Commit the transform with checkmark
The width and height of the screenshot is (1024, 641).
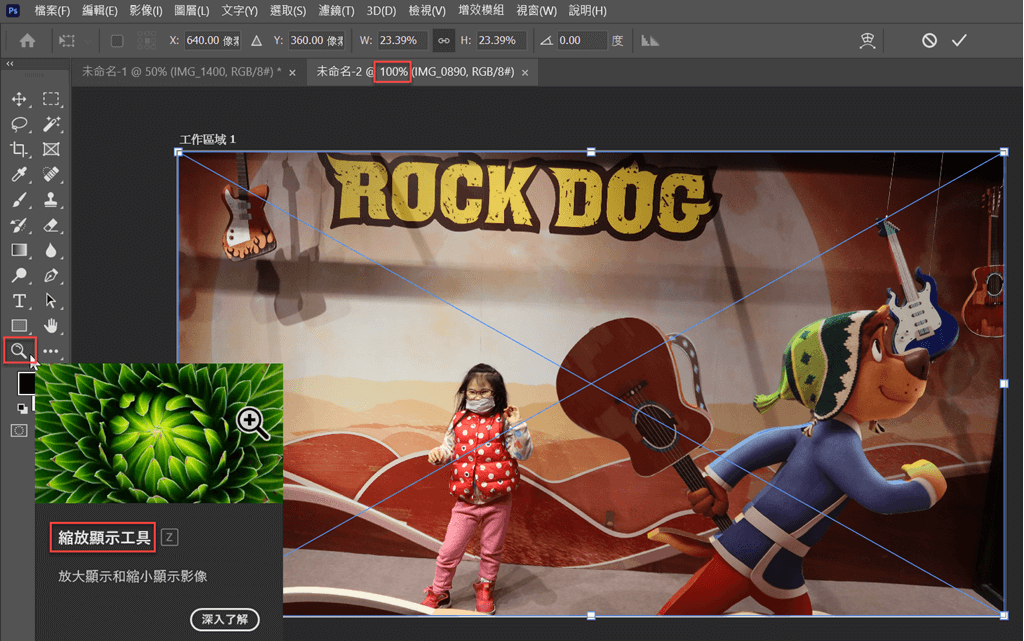pyautogui.click(x=959, y=40)
